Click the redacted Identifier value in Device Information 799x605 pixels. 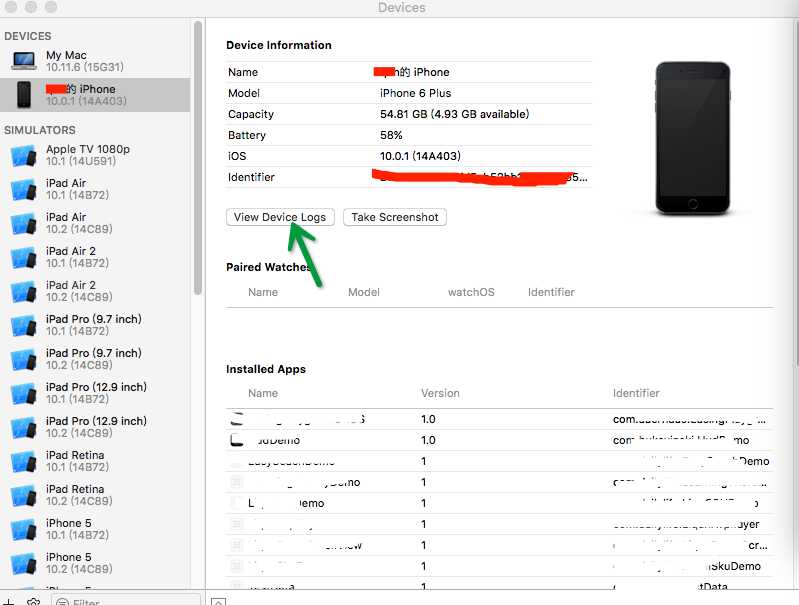coord(480,177)
